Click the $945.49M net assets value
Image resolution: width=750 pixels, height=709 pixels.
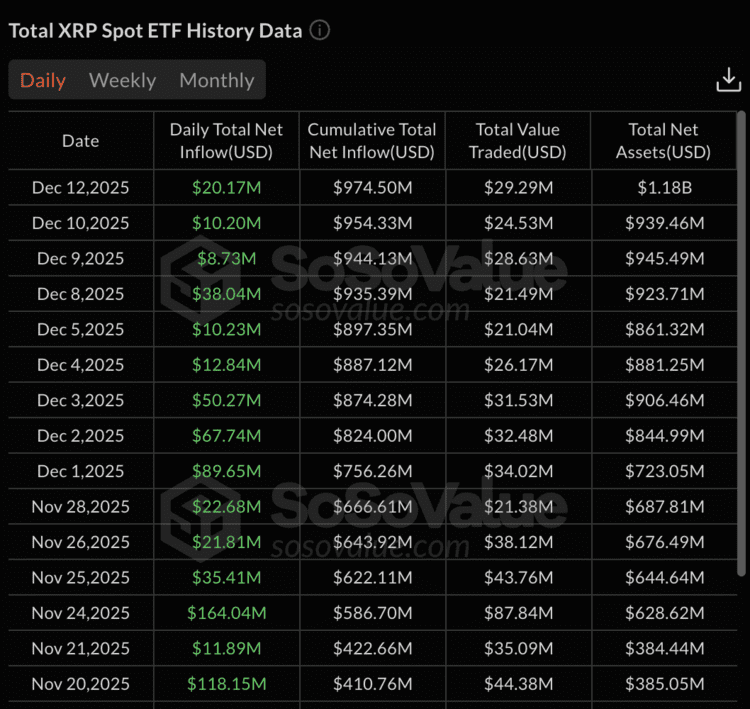pyautogui.click(x=664, y=258)
